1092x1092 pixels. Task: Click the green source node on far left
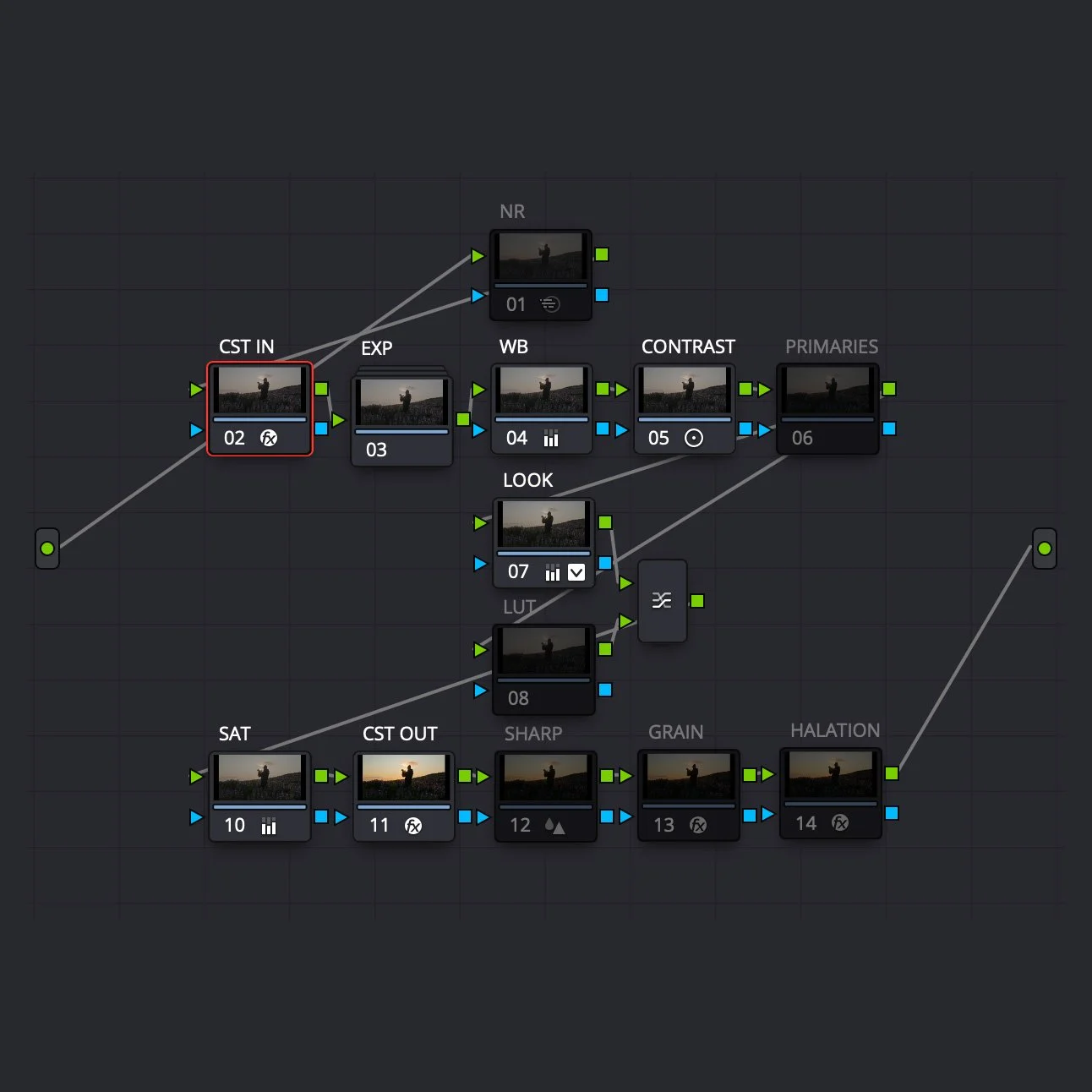[x=47, y=549]
